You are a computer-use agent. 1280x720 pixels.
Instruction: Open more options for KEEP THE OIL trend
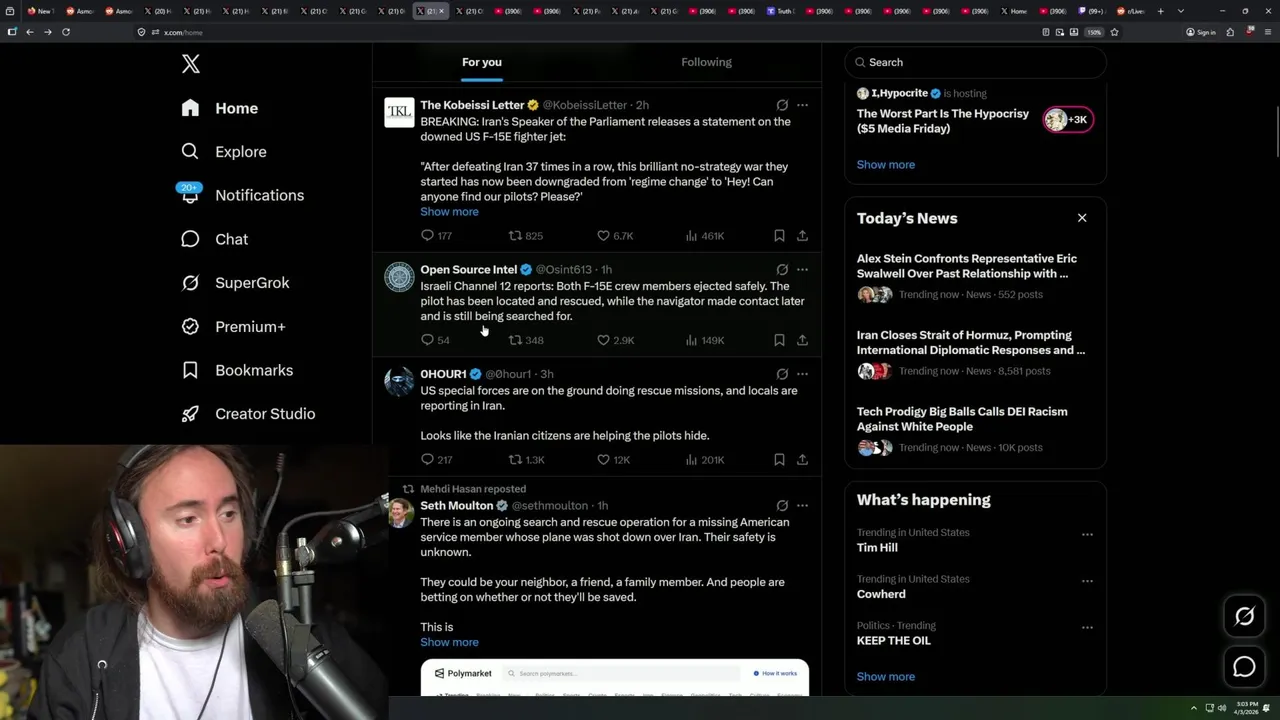tap(1087, 627)
